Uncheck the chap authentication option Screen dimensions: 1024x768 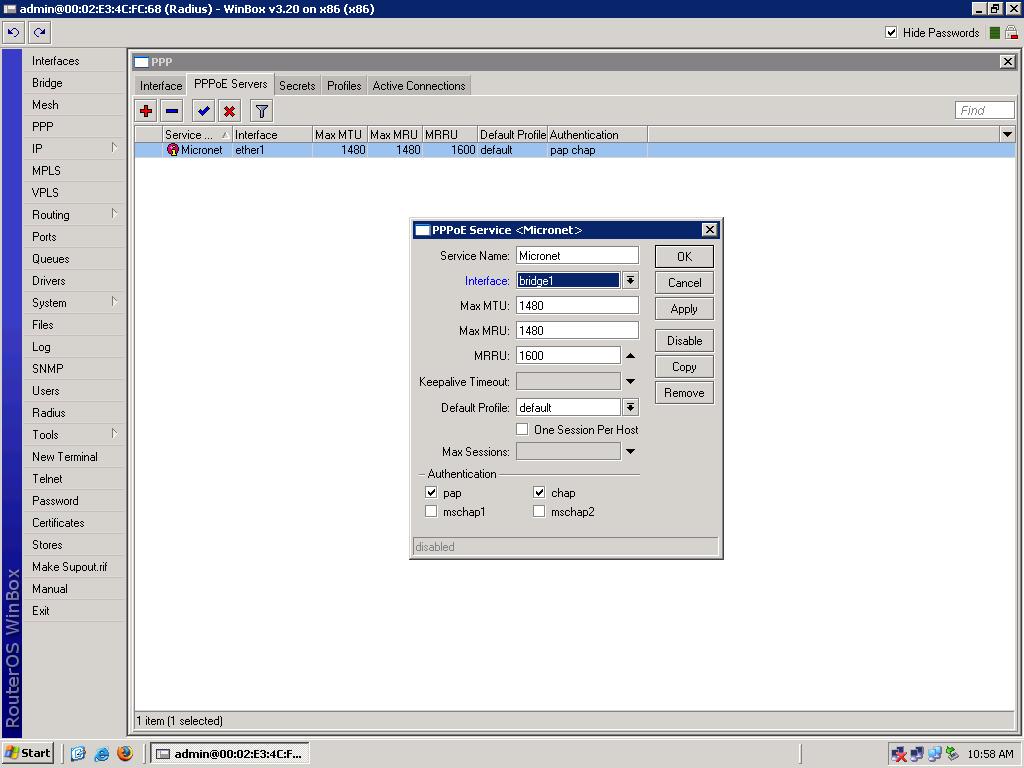pyautogui.click(x=539, y=492)
